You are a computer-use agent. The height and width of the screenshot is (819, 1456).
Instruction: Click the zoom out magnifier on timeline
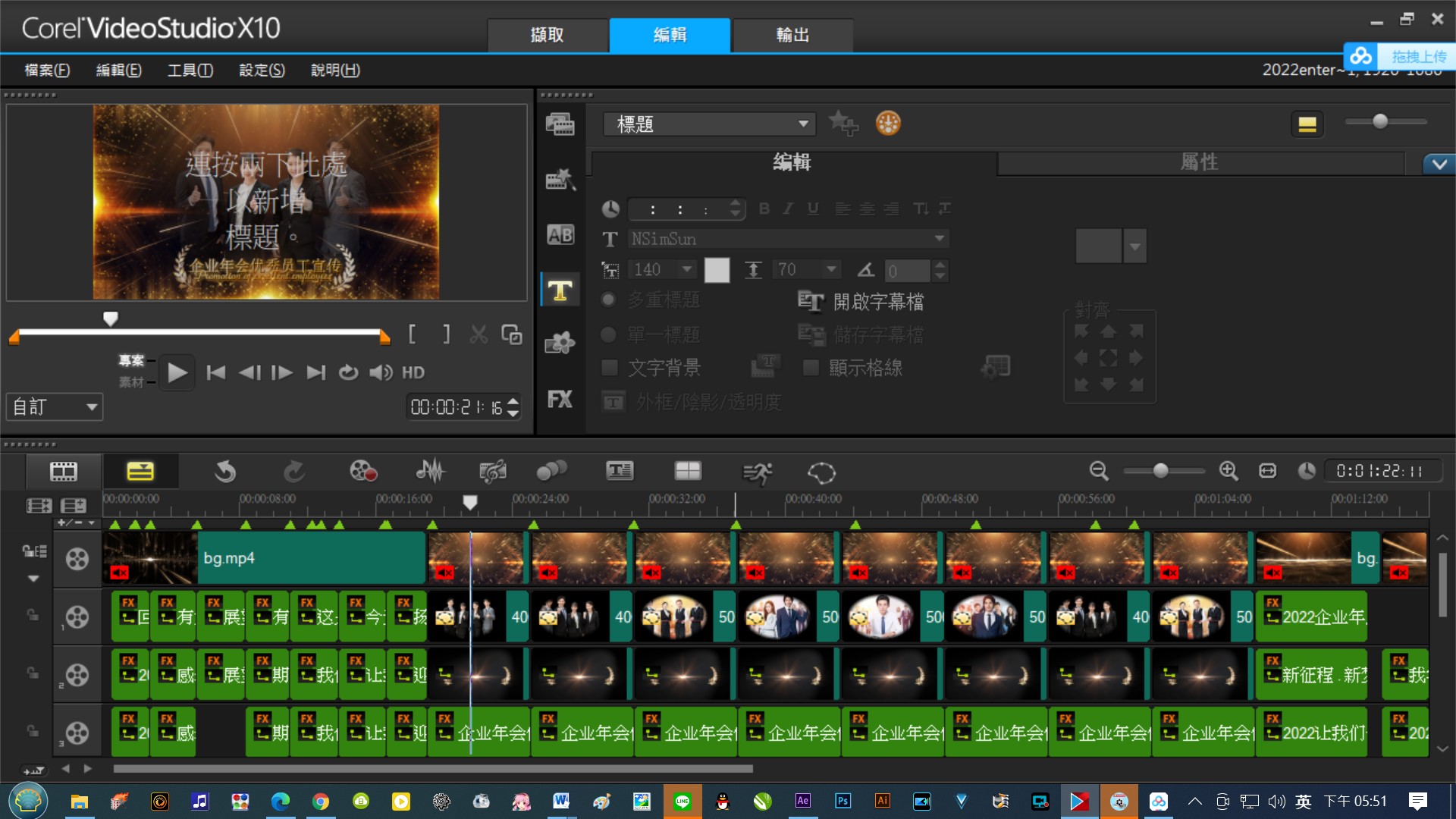click(1099, 471)
